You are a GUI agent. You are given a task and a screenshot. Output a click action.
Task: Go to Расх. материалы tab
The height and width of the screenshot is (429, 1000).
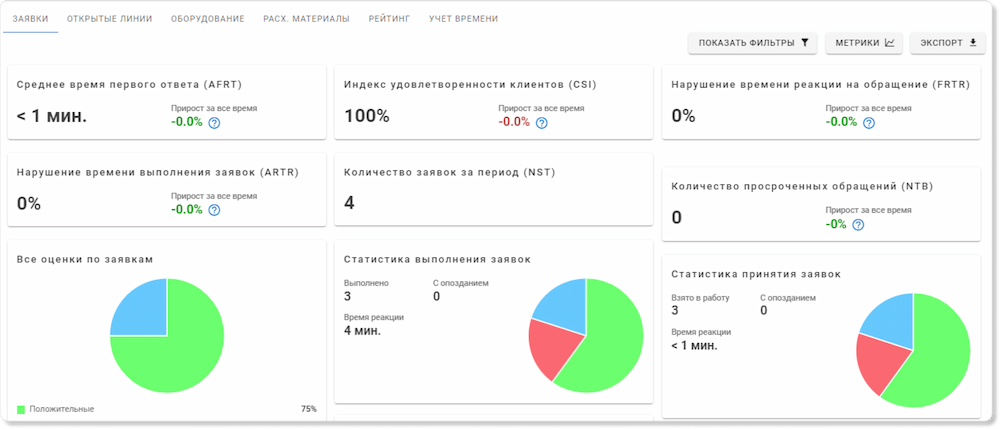(306, 19)
